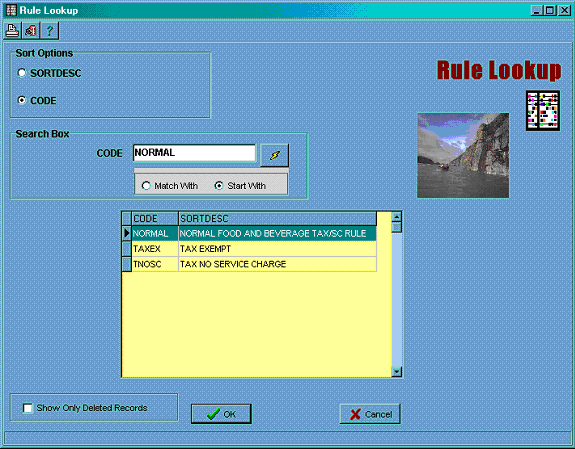Click the Rule Lookup title bar app icon

point(11,10)
